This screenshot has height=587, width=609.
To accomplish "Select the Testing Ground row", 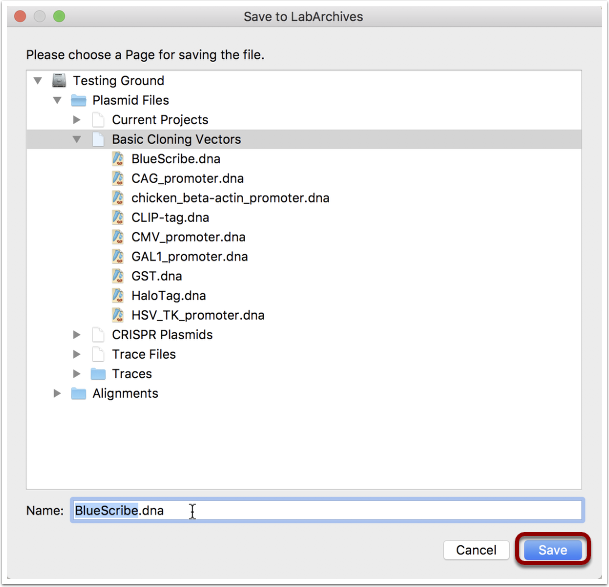I will (x=304, y=80).
